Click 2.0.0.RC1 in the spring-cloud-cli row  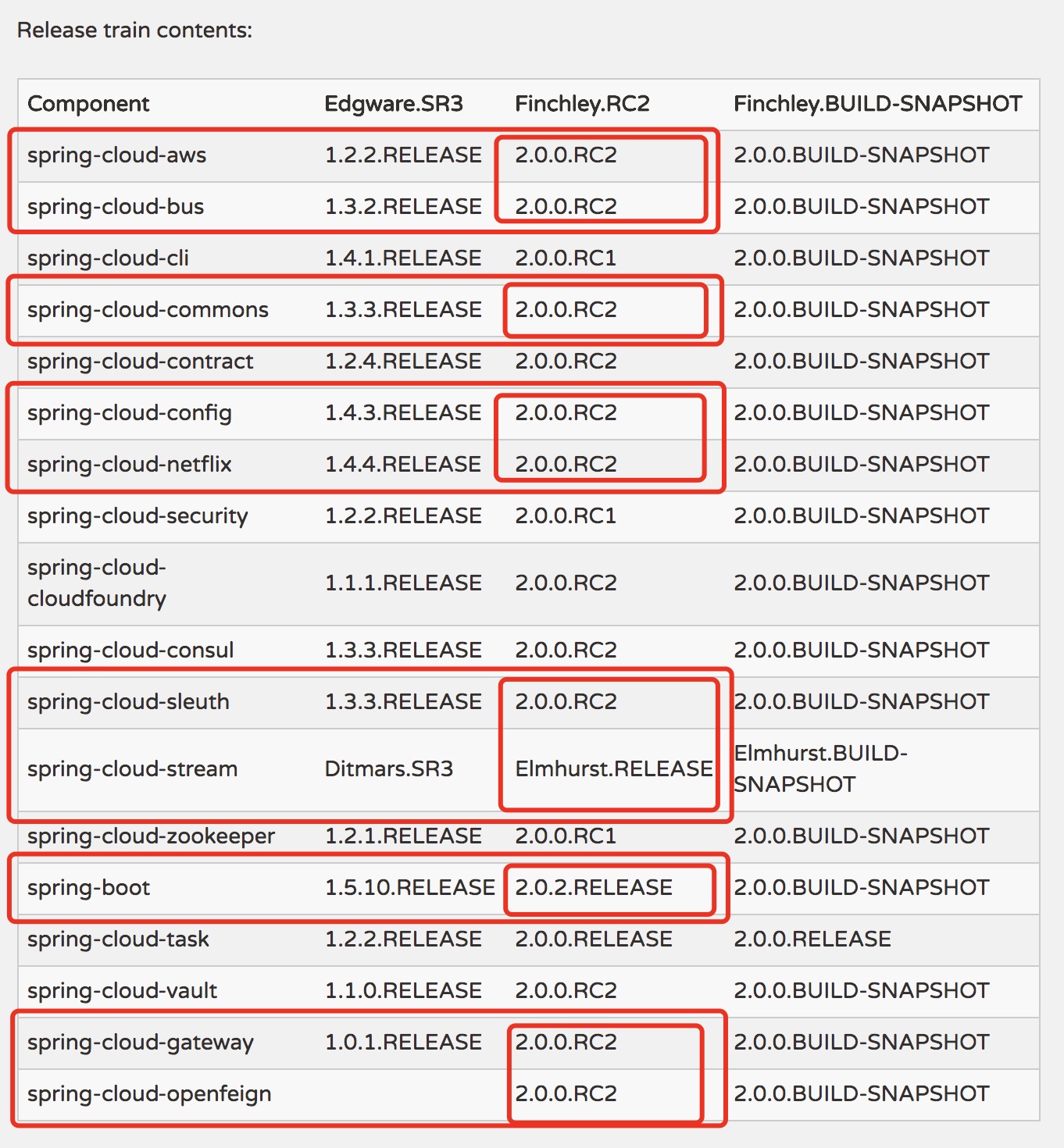point(566,258)
